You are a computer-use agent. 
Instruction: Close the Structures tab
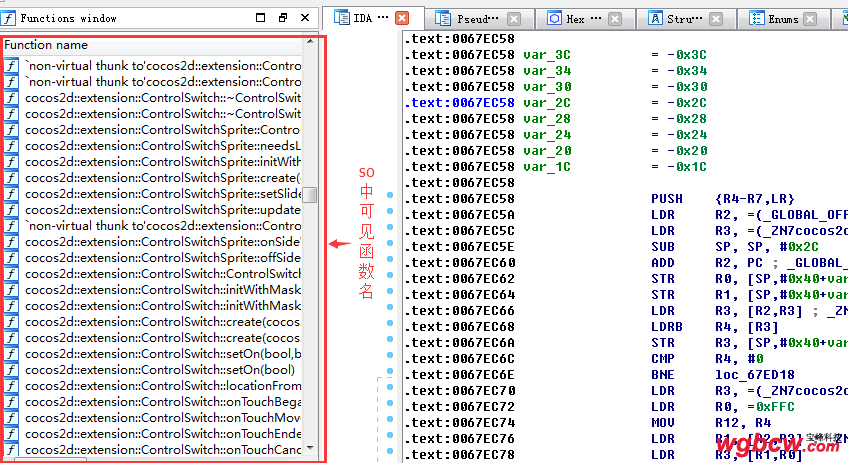tap(716, 19)
